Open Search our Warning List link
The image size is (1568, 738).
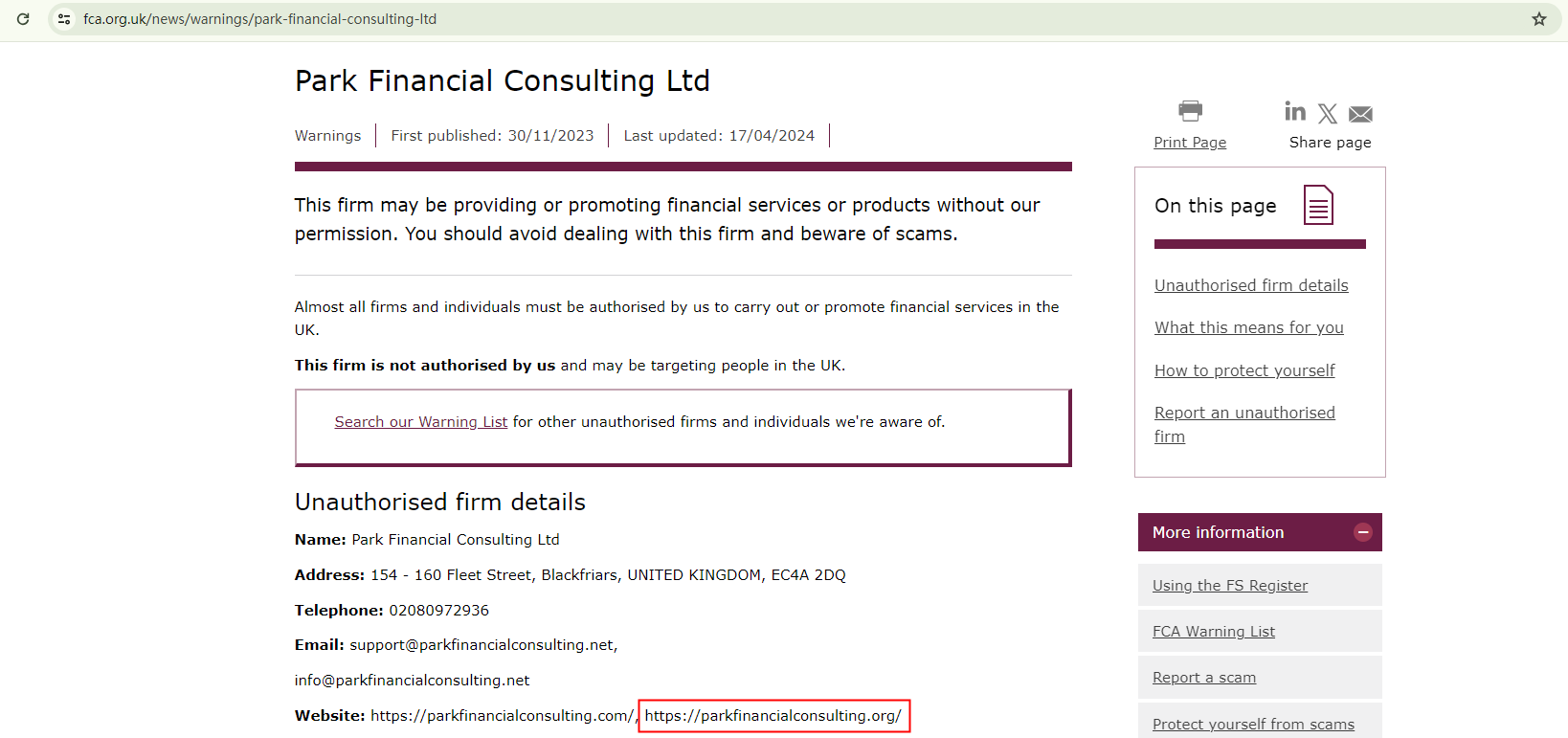(420, 422)
